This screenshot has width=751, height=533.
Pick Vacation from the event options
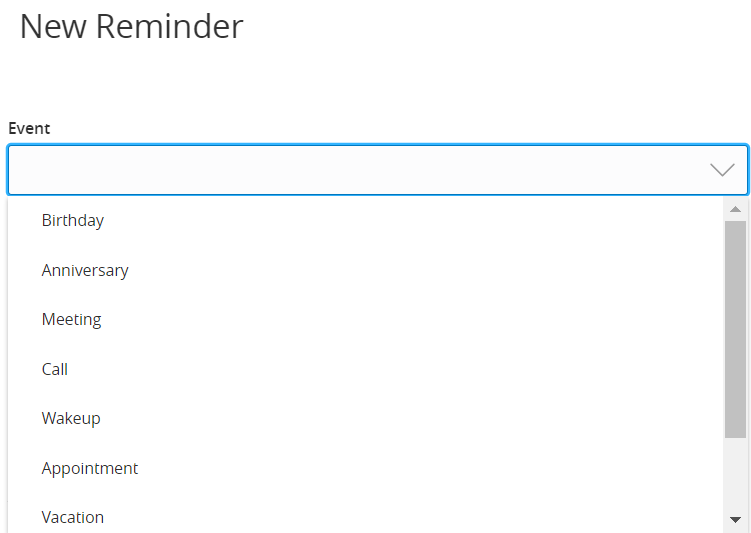(x=73, y=517)
